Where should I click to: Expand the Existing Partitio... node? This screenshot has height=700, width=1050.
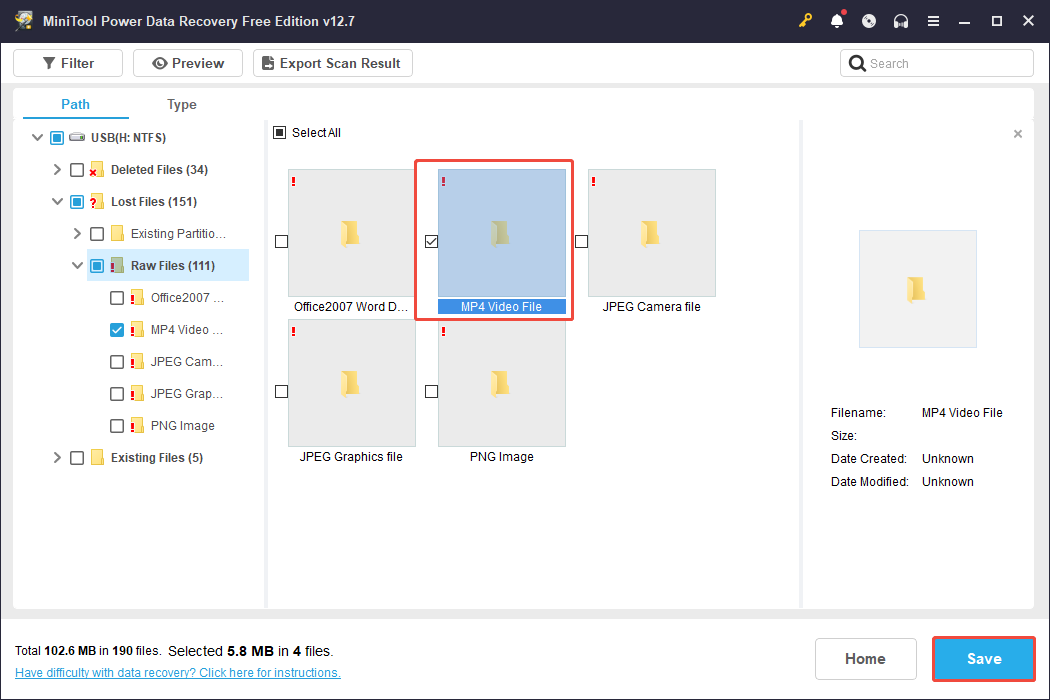77,233
